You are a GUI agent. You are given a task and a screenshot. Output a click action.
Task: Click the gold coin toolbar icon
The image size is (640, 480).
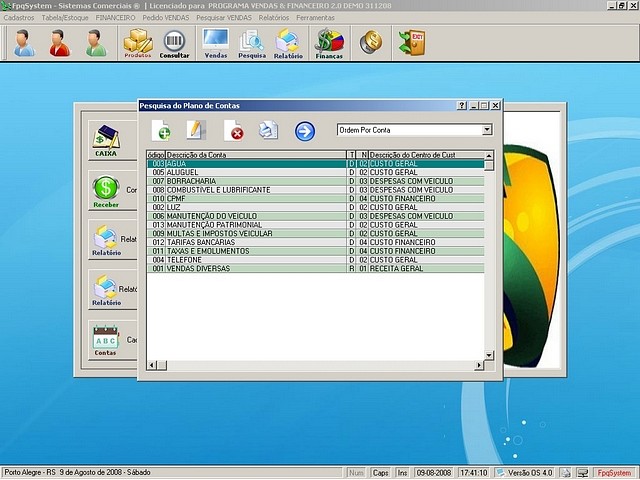point(371,42)
